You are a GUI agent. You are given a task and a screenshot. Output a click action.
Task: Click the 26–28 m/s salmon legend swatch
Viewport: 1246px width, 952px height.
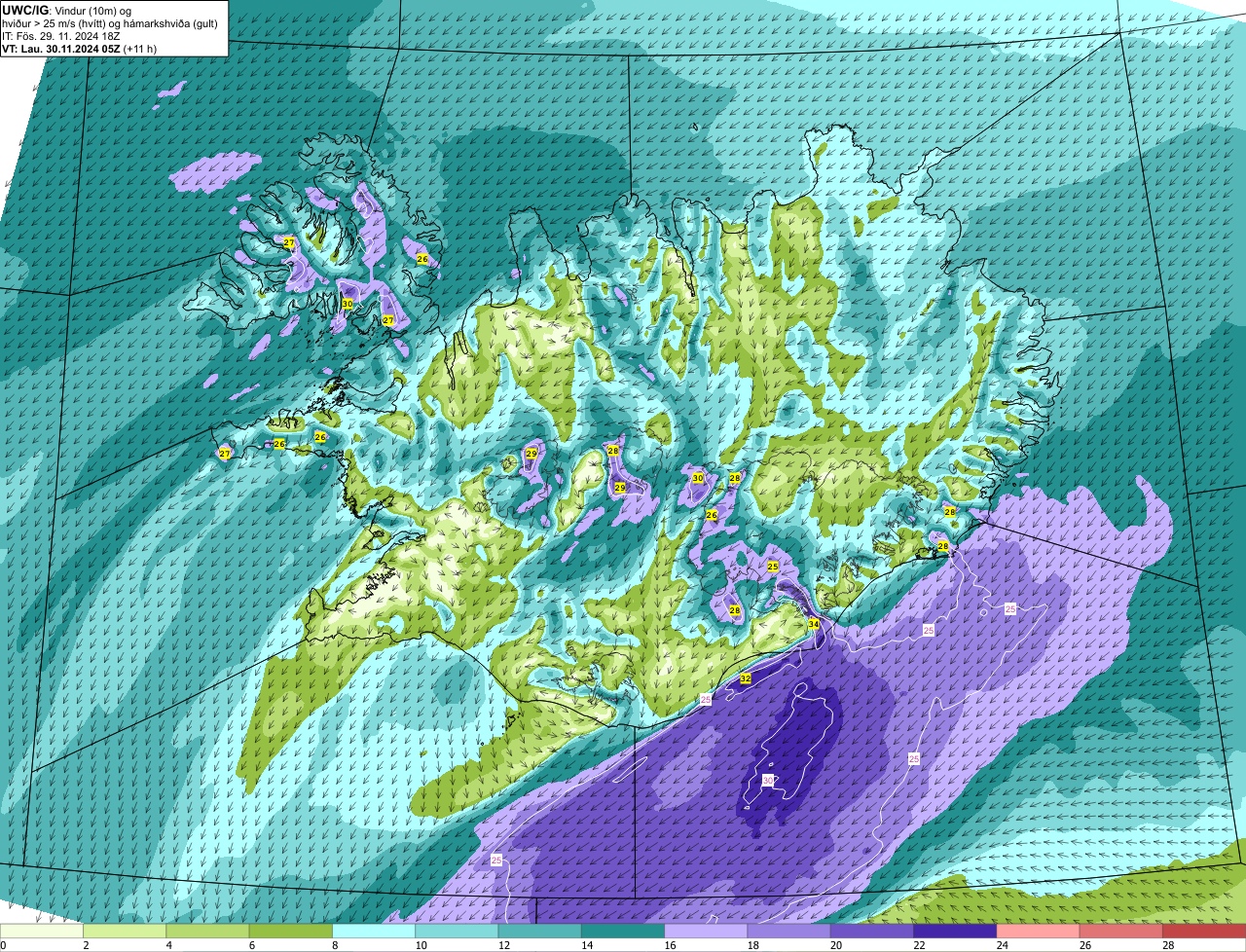point(1121,932)
